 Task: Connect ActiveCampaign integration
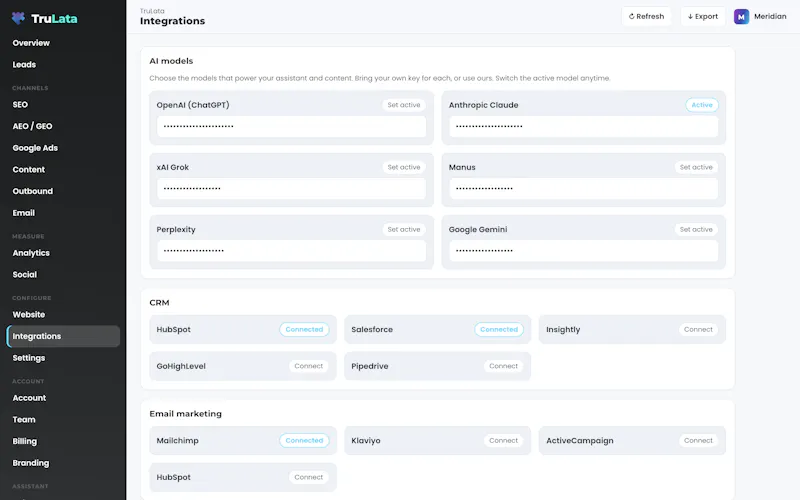coord(698,441)
